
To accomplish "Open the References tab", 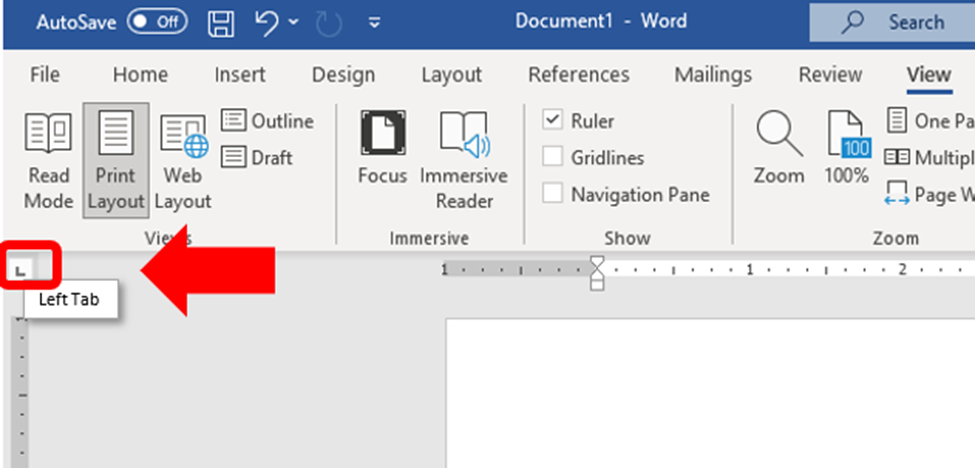I will pyautogui.click(x=579, y=75).
